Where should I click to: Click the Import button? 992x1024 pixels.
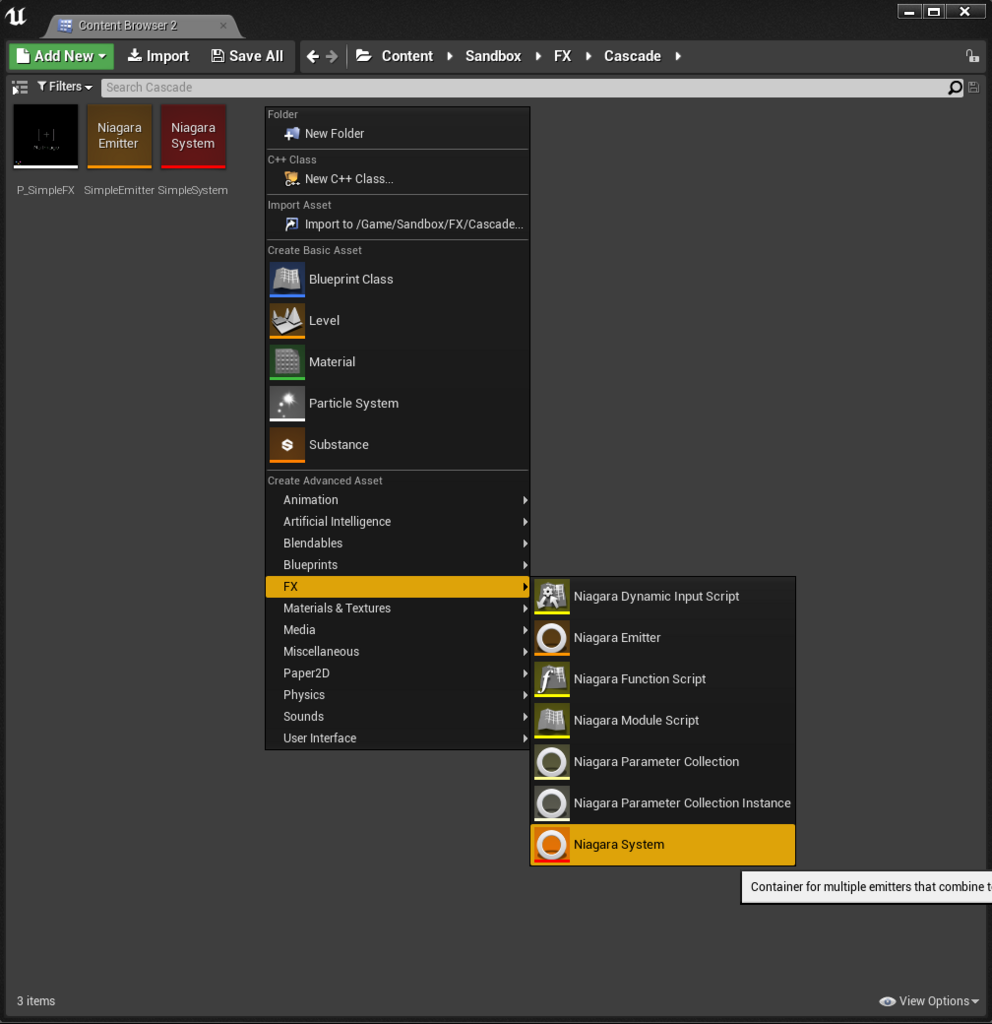coord(158,56)
